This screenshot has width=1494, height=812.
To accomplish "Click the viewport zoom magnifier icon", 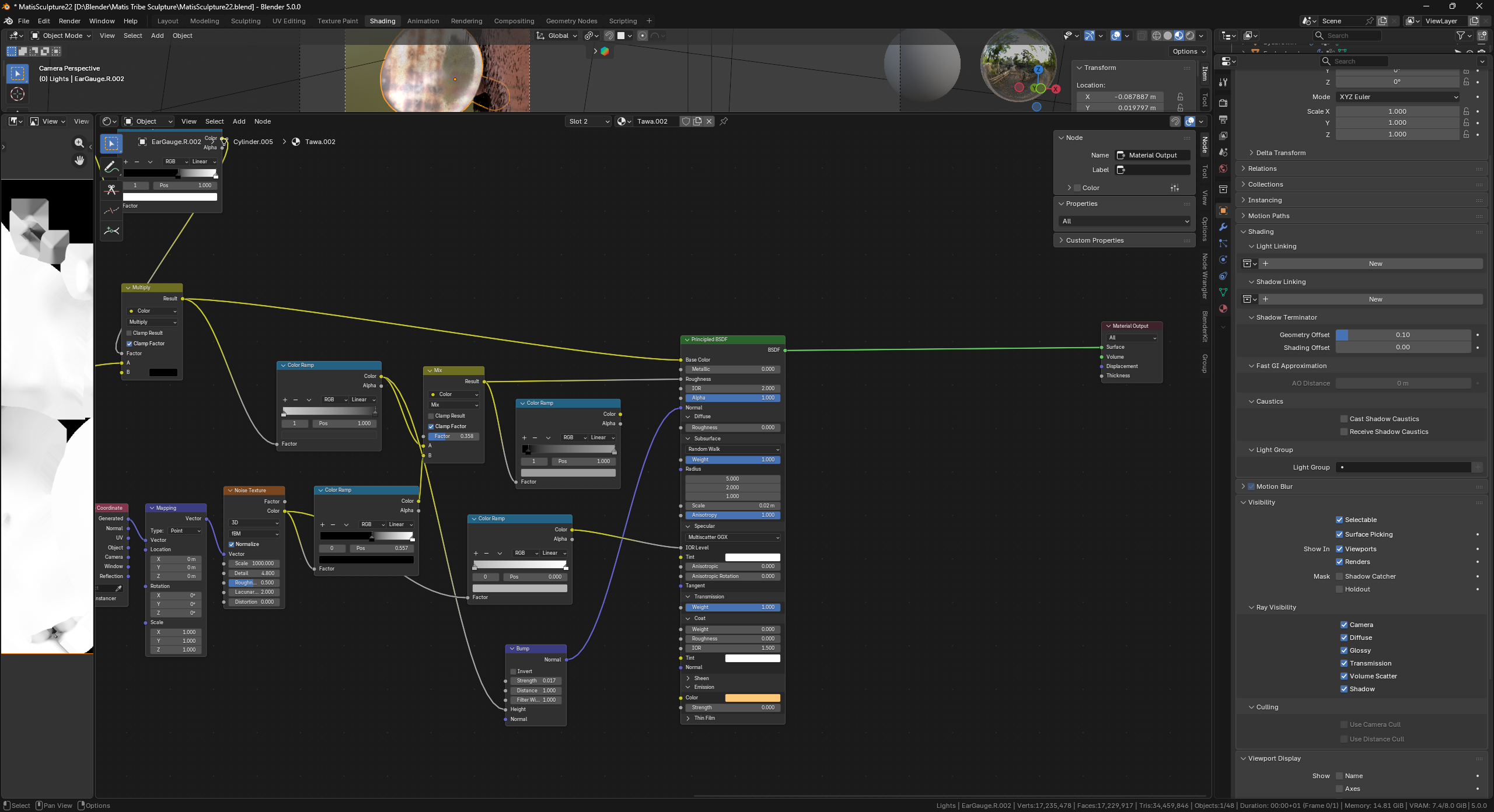I will coord(79,142).
